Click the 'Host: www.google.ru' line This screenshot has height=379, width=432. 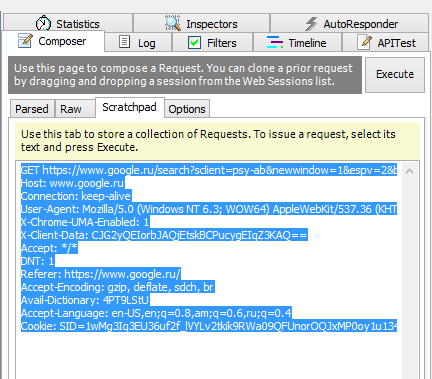pos(72,183)
